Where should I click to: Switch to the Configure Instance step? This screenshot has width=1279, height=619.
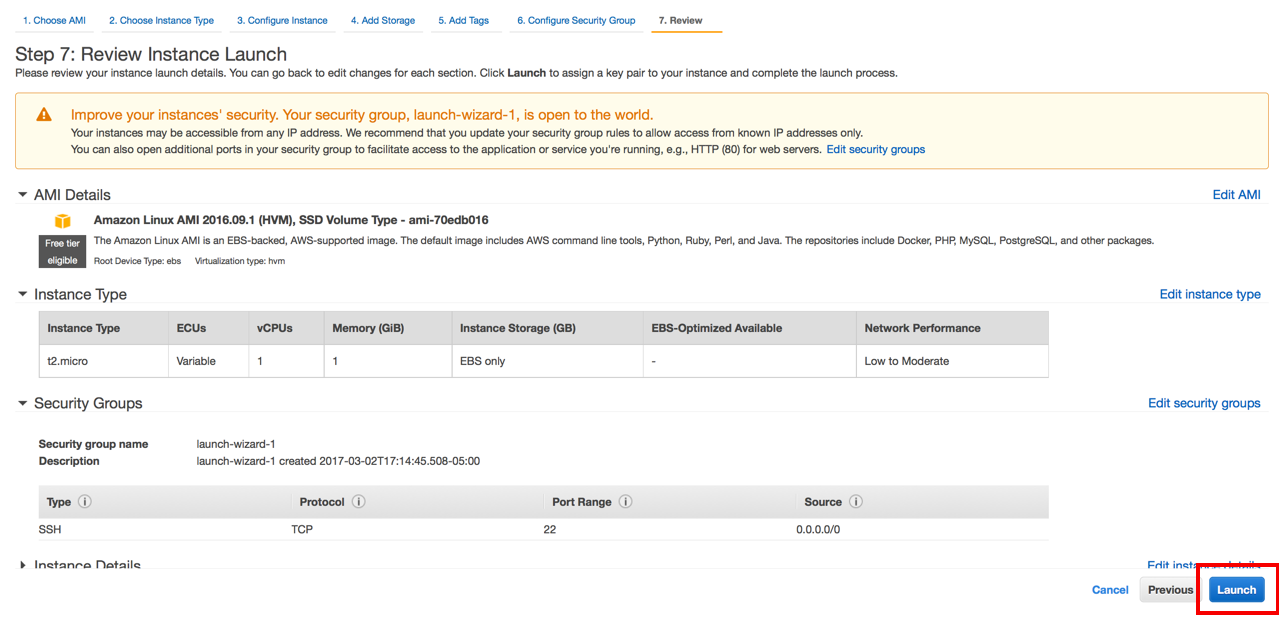tap(282, 20)
